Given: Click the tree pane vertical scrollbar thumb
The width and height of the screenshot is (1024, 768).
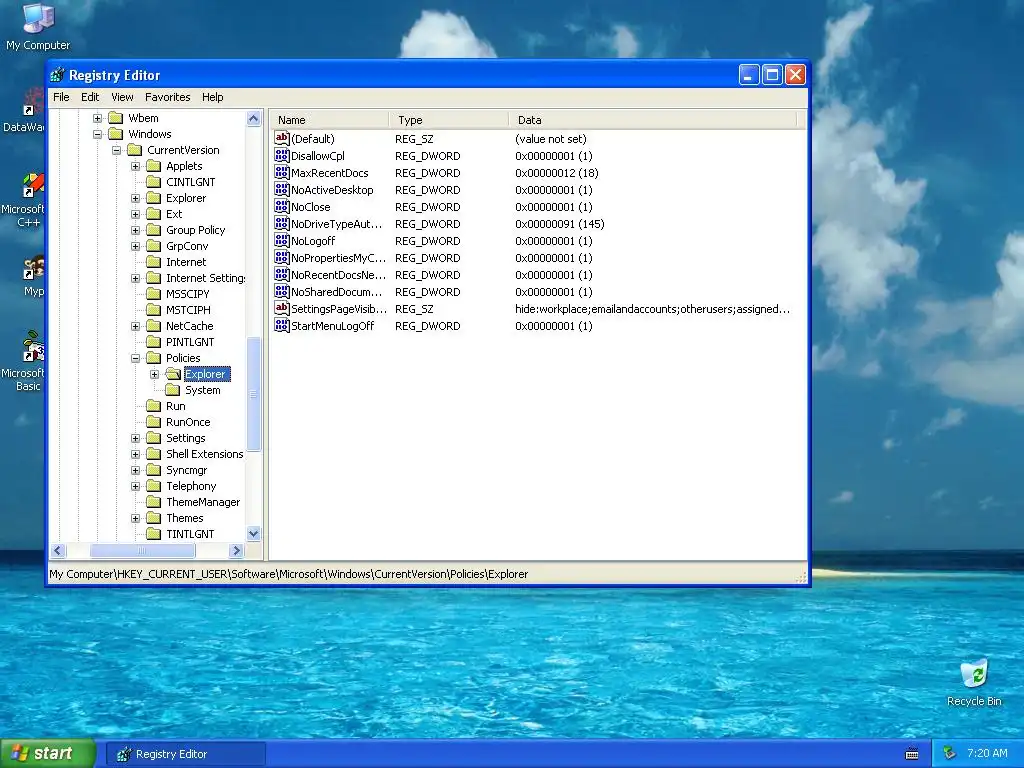Looking at the screenshot, I should point(254,394).
